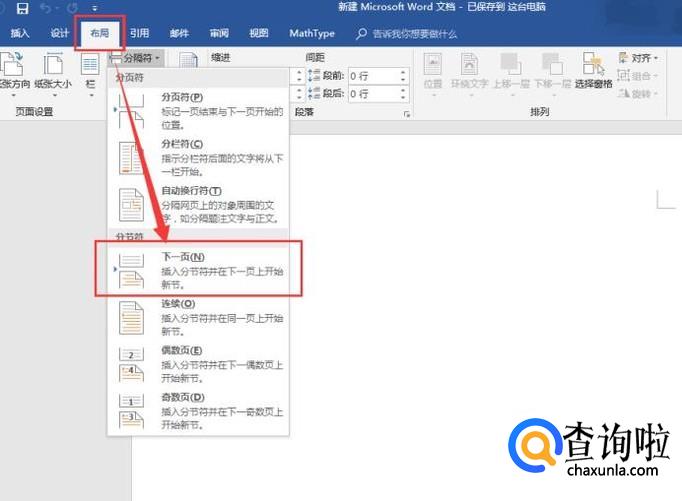Screen dimensions: 682x501
Task: Select 自动换行符 text wrapping break
Action: (x=198, y=204)
